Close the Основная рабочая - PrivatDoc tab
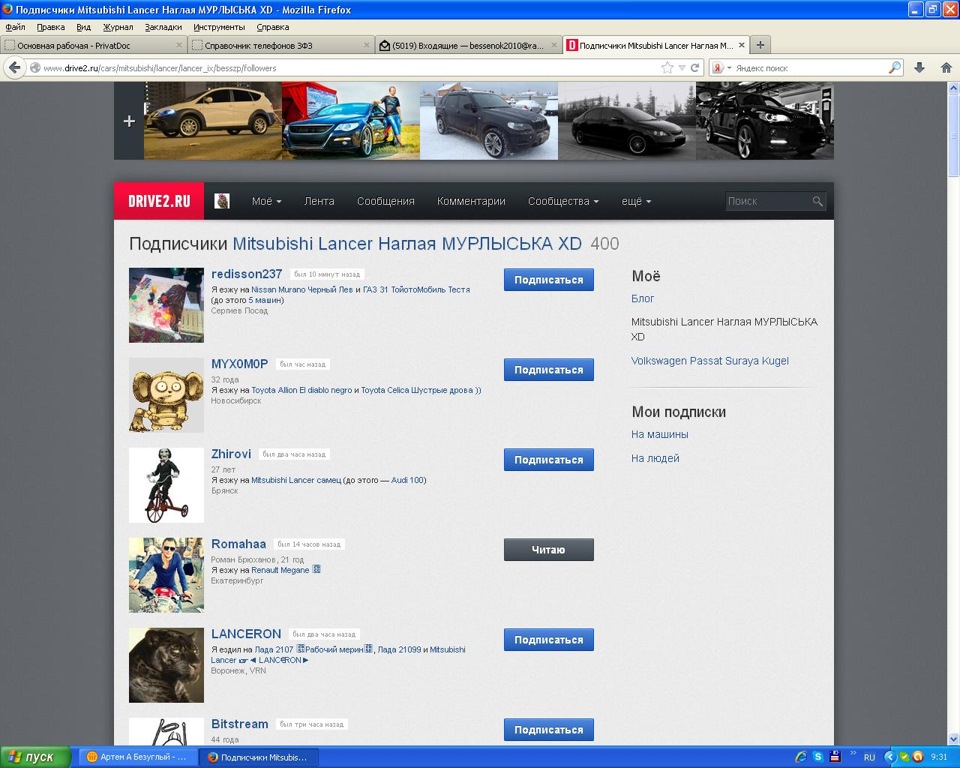This screenshot has height=768, width=960. (179, 45)
